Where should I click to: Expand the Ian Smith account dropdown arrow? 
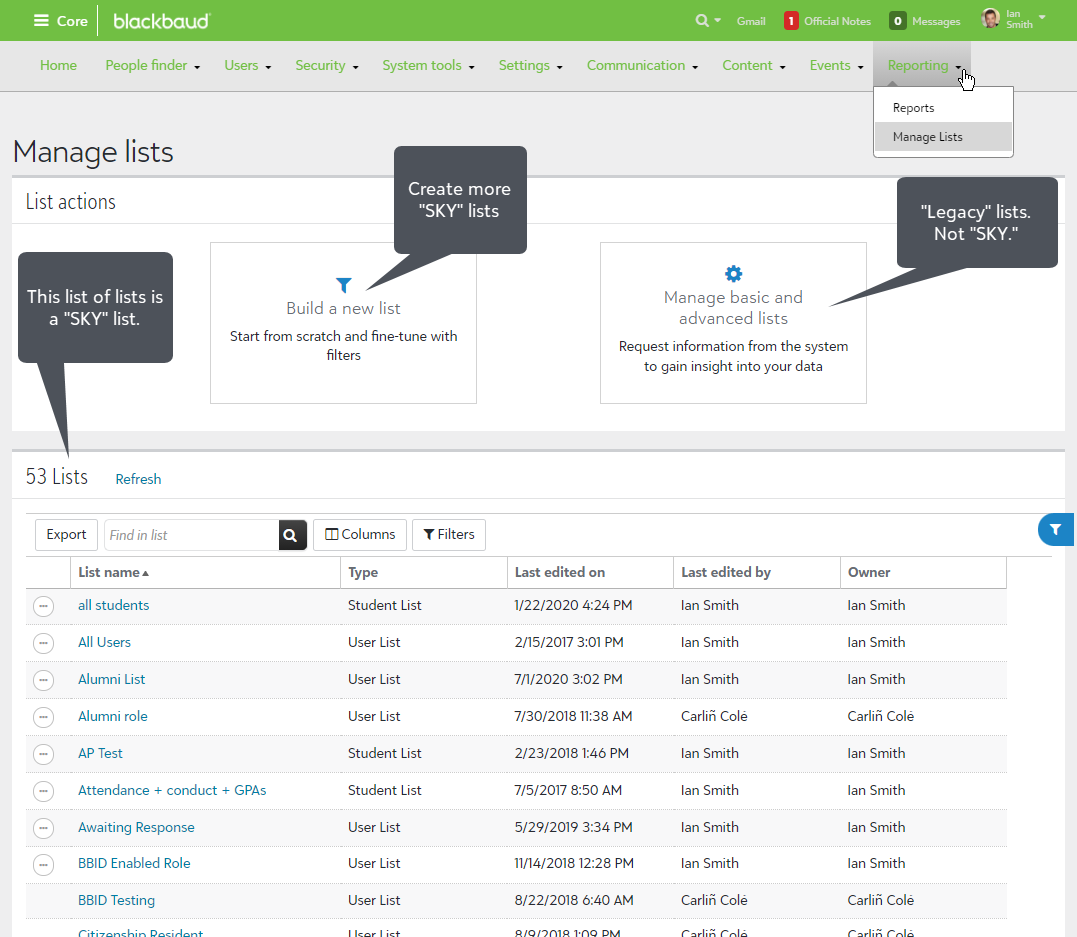[x=1042, y=16]
